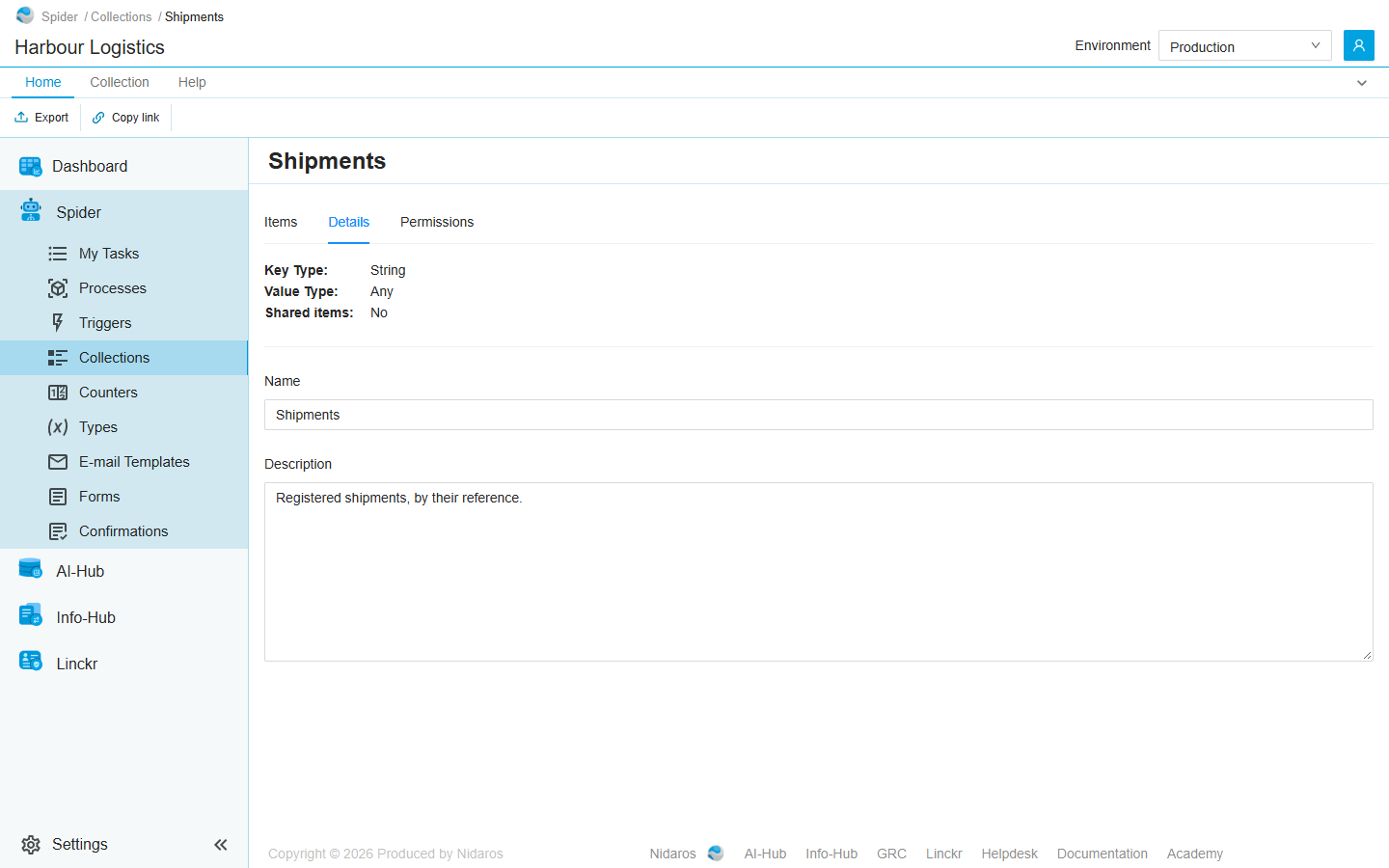This screenshot has height=868, width=1389.
Task: Click the Shipments page heading
Action: (x=327, y=161)
